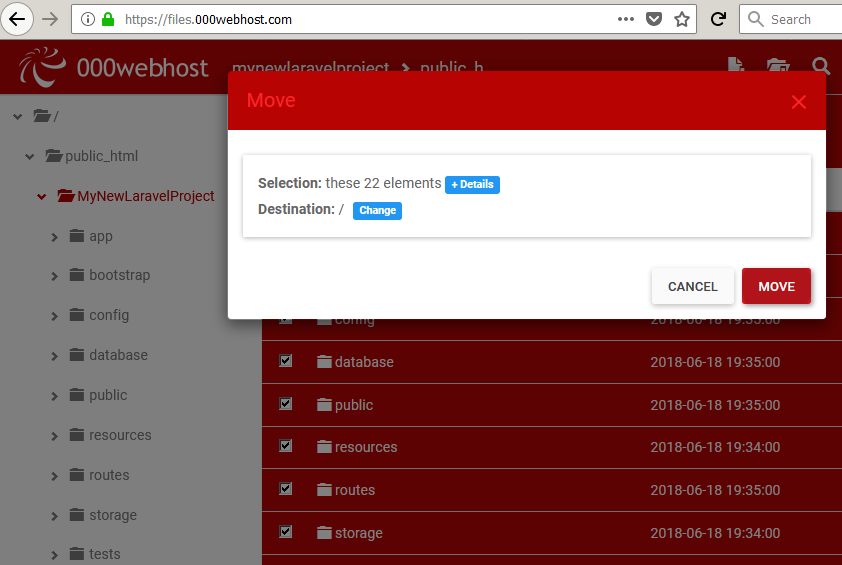The image size is (842, 565).
Task: Collapse MyNewLaravelProject tree node
Action: 41,197
